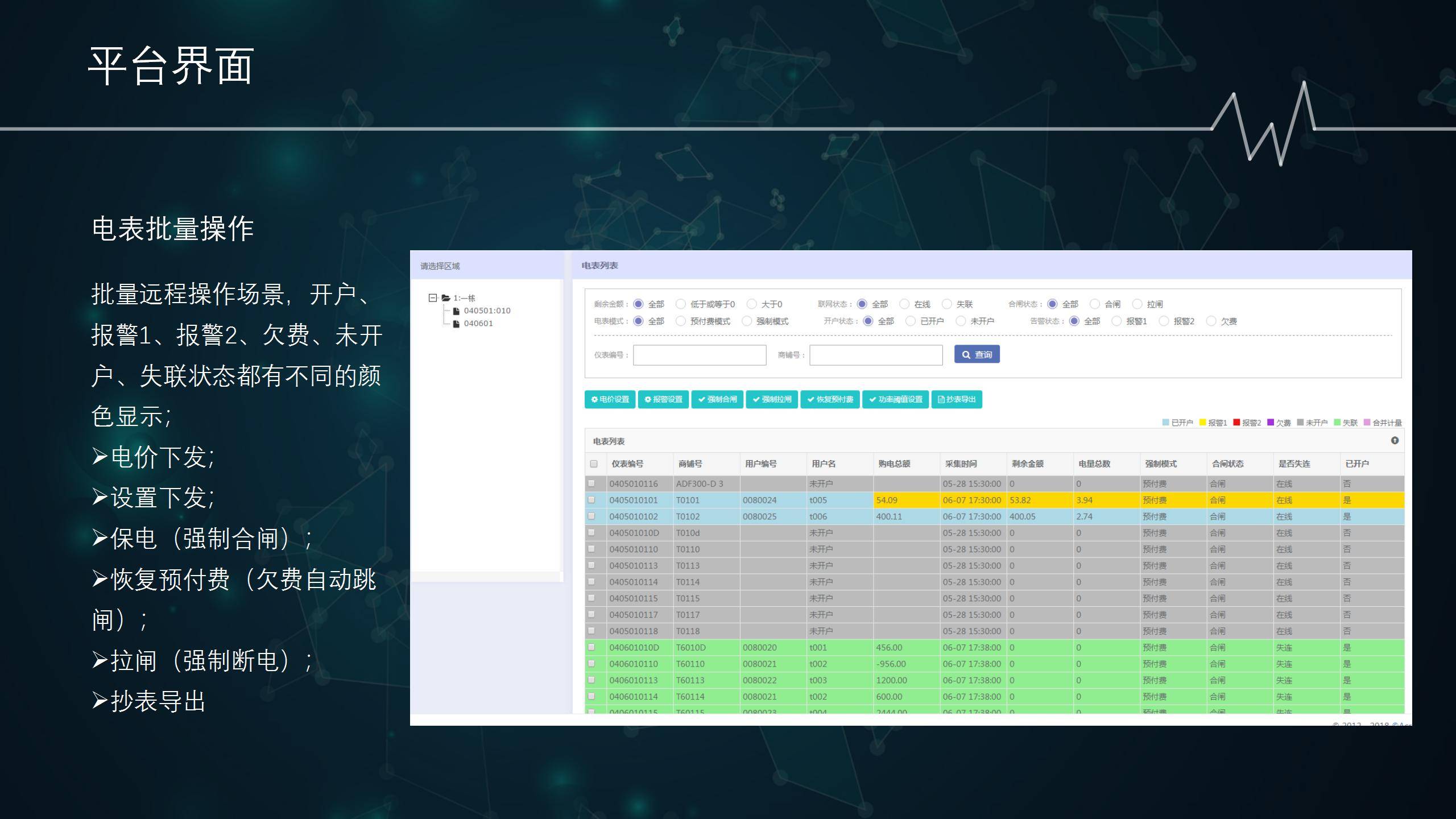
Task: Click 剩余金额 column header
Action: pyautogui.click(x=1027, y=464)
